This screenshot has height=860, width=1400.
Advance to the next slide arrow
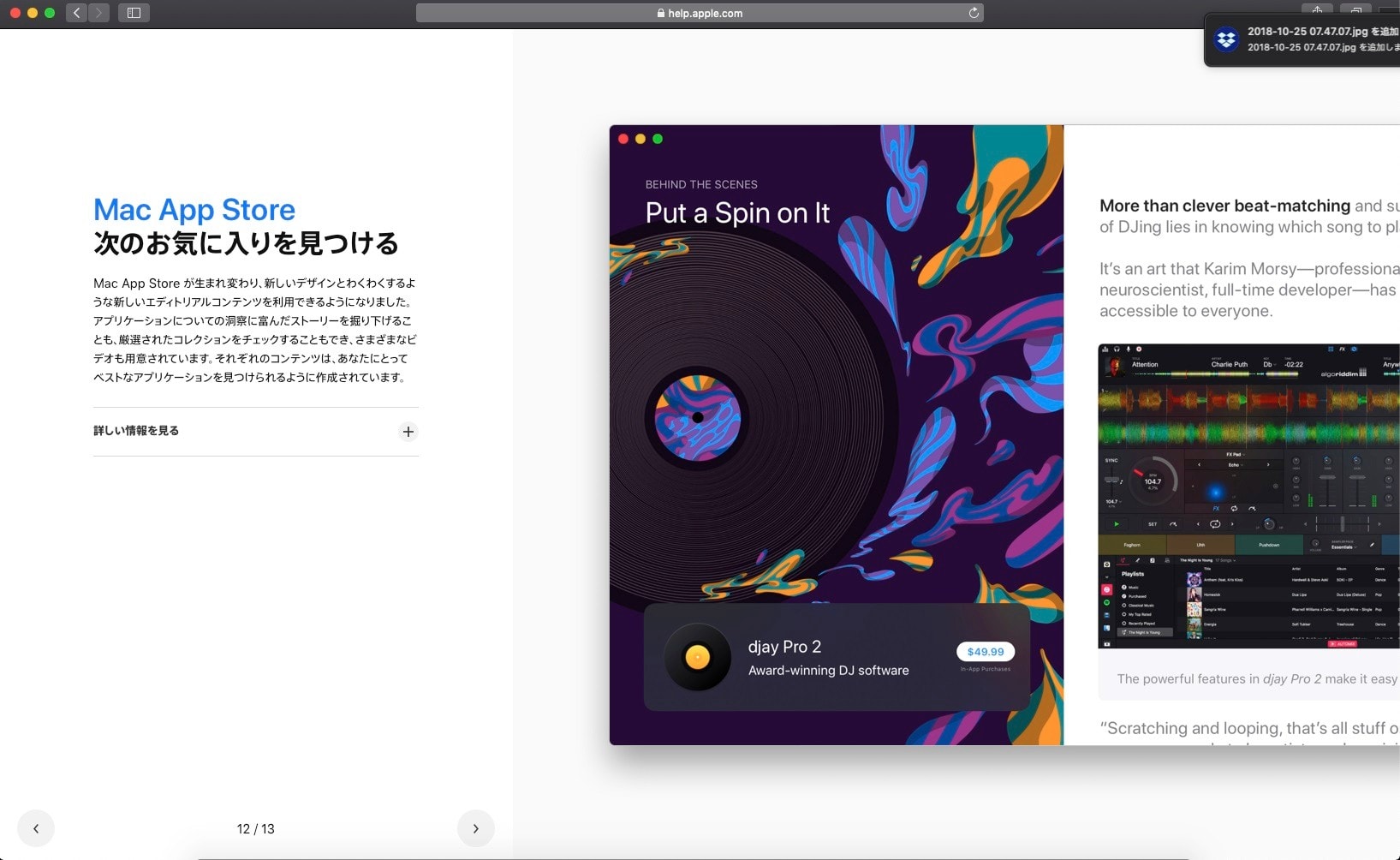(475, 828)
